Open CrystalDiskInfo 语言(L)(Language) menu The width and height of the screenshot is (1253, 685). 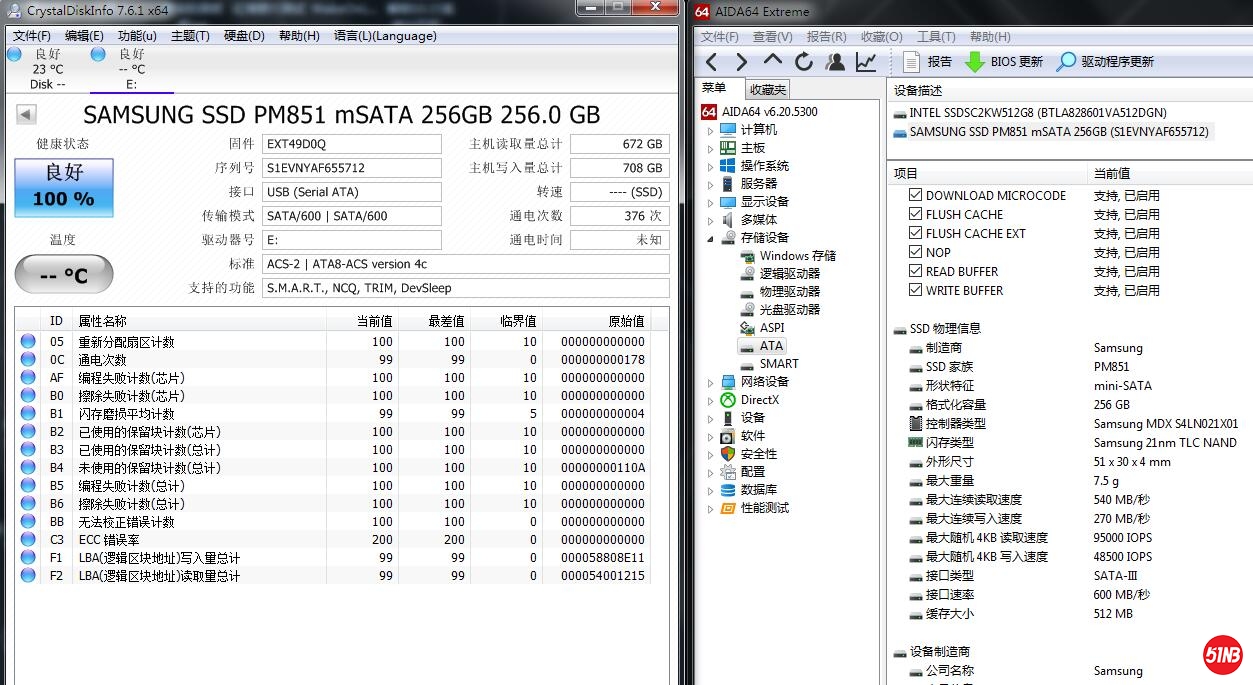(385, 36)
